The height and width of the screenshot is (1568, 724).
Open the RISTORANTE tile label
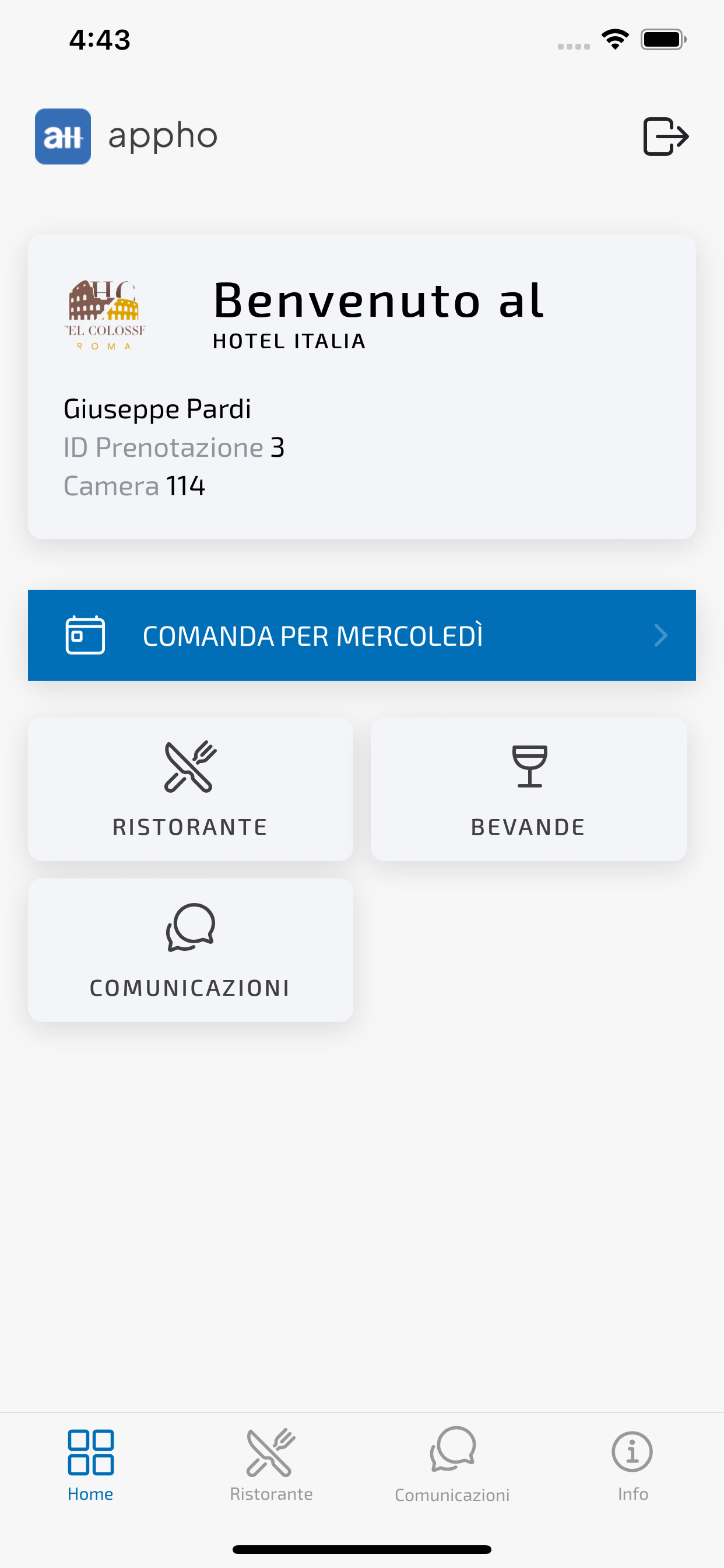coord(191,827)
